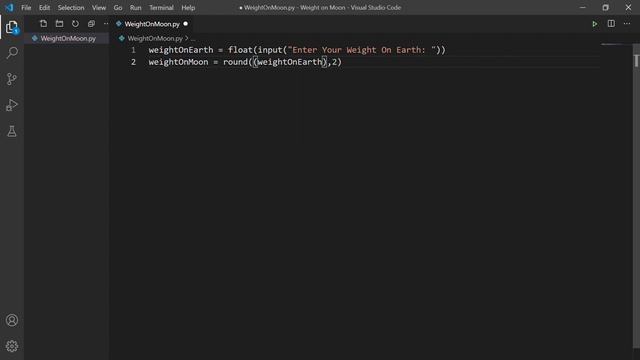Screen dimensions: 640x360
Task: Click the weightOnEarth variable on line 1
Action: (181, 50)
